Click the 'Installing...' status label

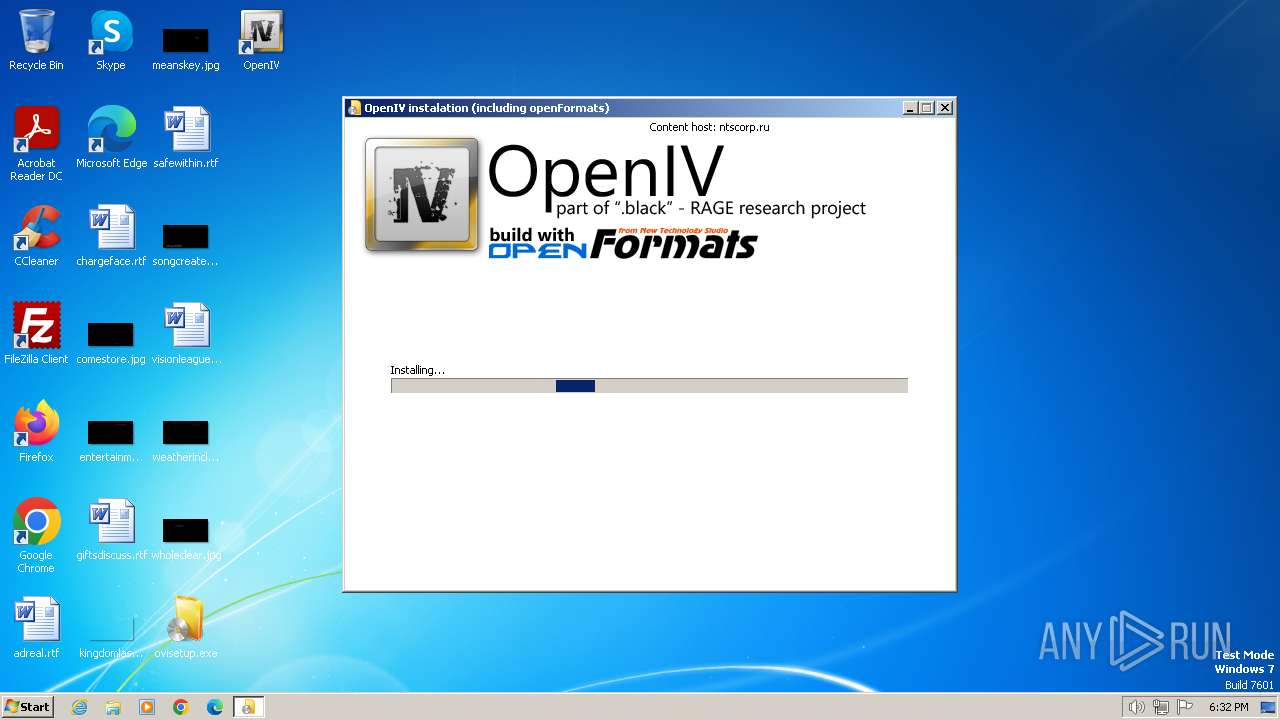click(417, 370)
